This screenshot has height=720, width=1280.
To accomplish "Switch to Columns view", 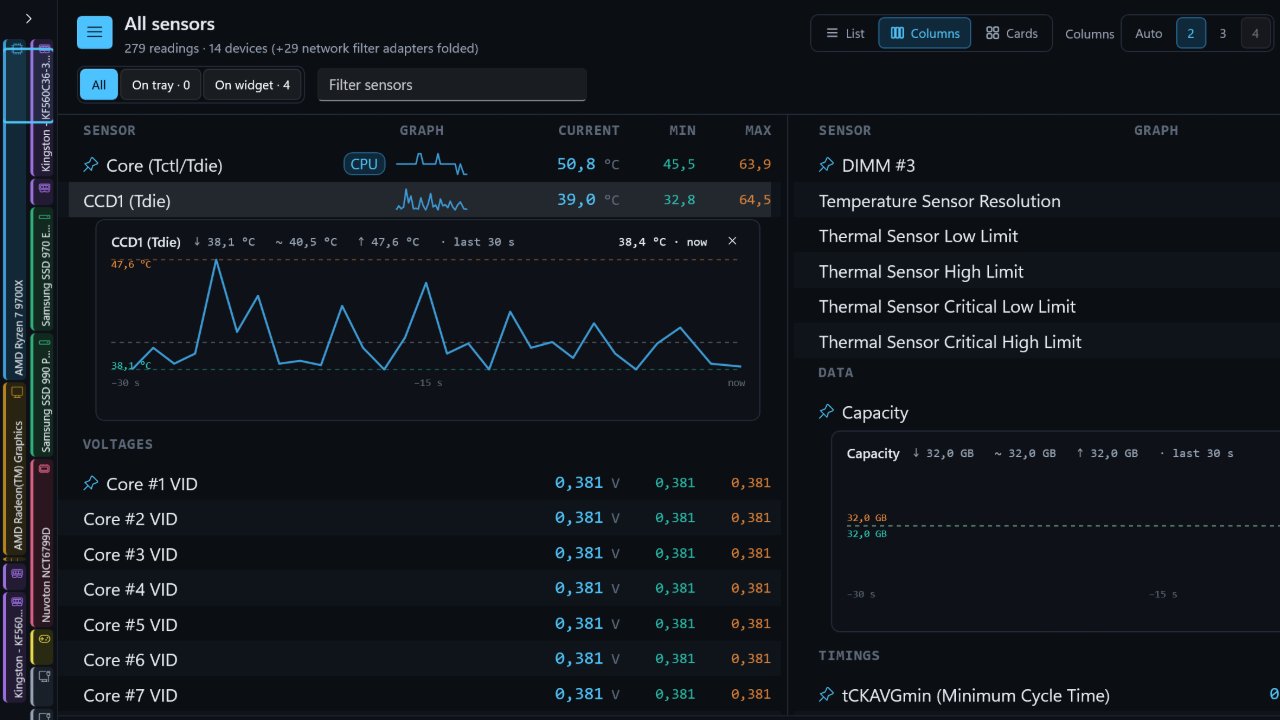I will 925,33.
